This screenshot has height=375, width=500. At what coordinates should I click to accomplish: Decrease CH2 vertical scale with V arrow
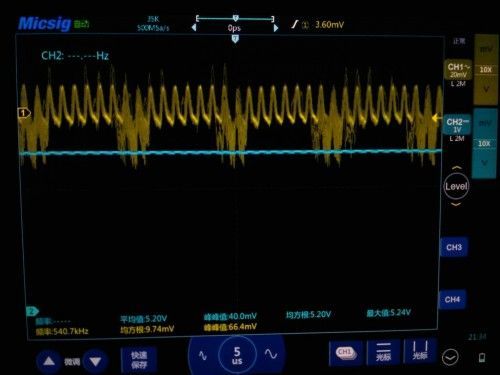[485, 162]
